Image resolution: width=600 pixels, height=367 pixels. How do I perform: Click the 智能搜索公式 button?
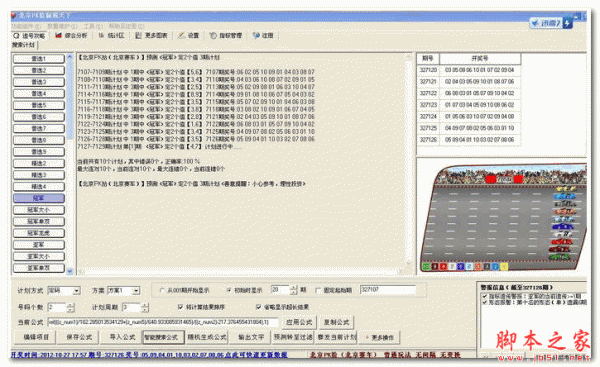click(x=161, y=337)
